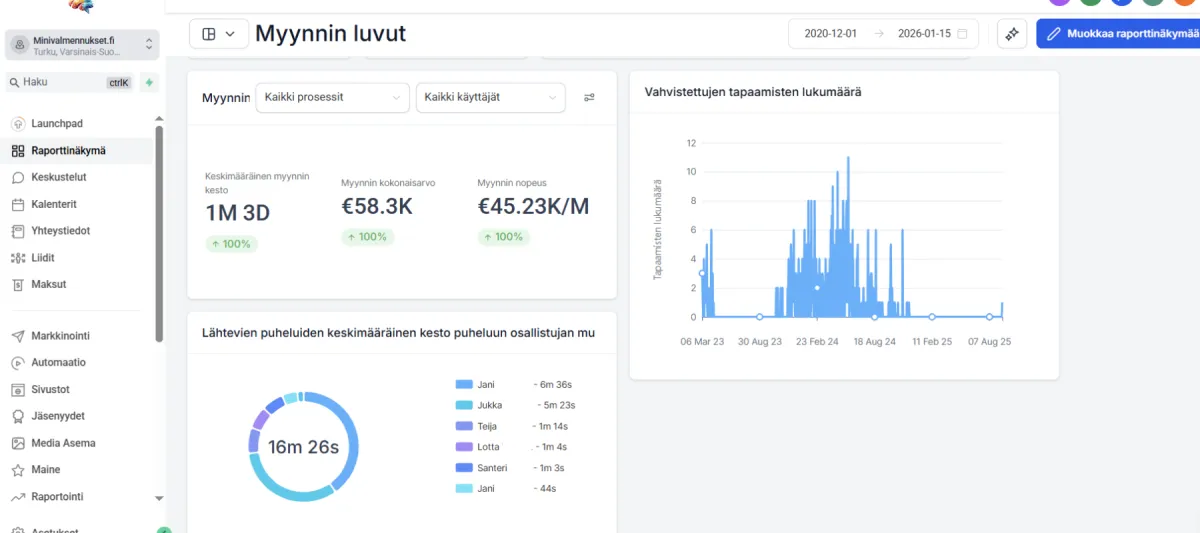Open the Raportointi trend chart icon

[x=18, y=496]
